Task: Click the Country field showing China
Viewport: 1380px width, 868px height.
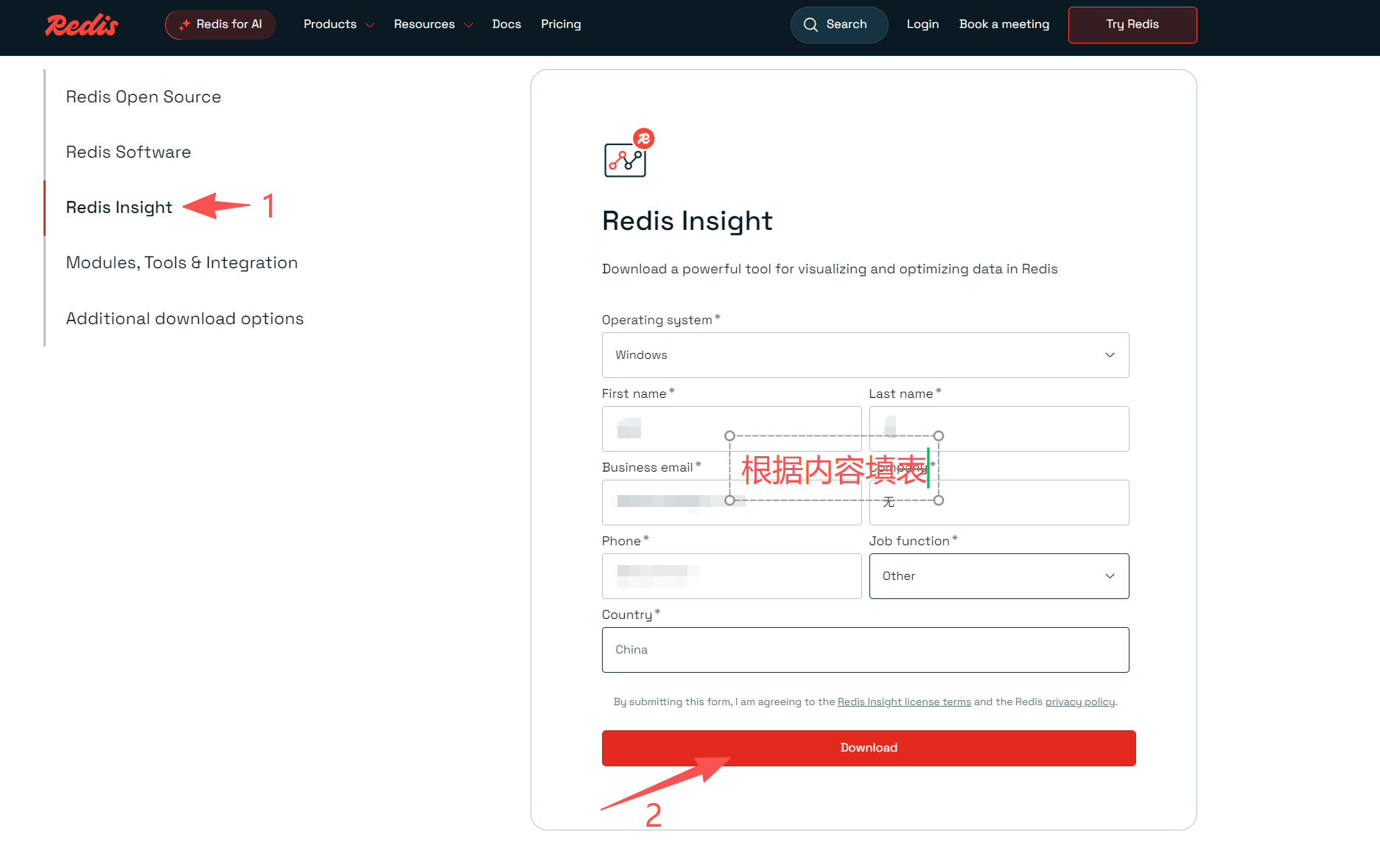Action: click(865, 650)
